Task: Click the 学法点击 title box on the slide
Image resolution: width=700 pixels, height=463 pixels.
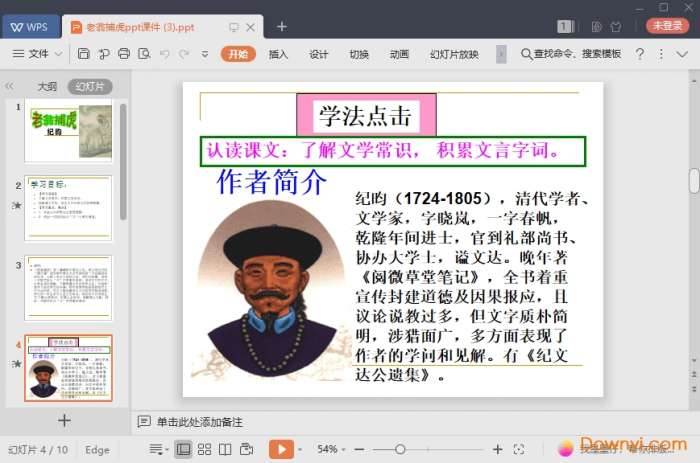Action: click(366, 116)
